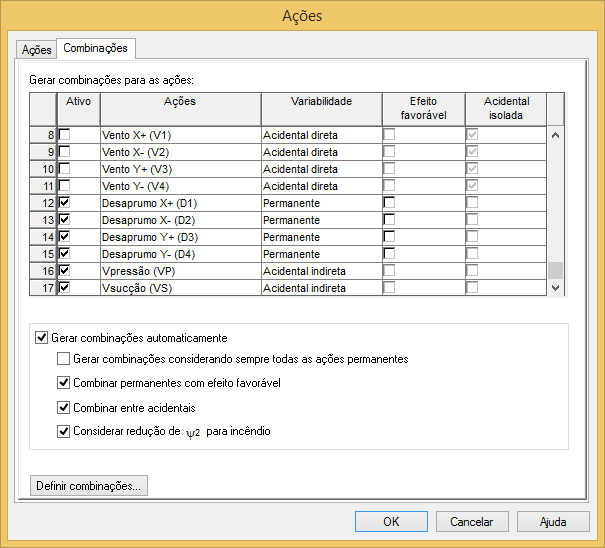
Task: Click the Vento X+ (V1) action cell
Action: [181, 135]
